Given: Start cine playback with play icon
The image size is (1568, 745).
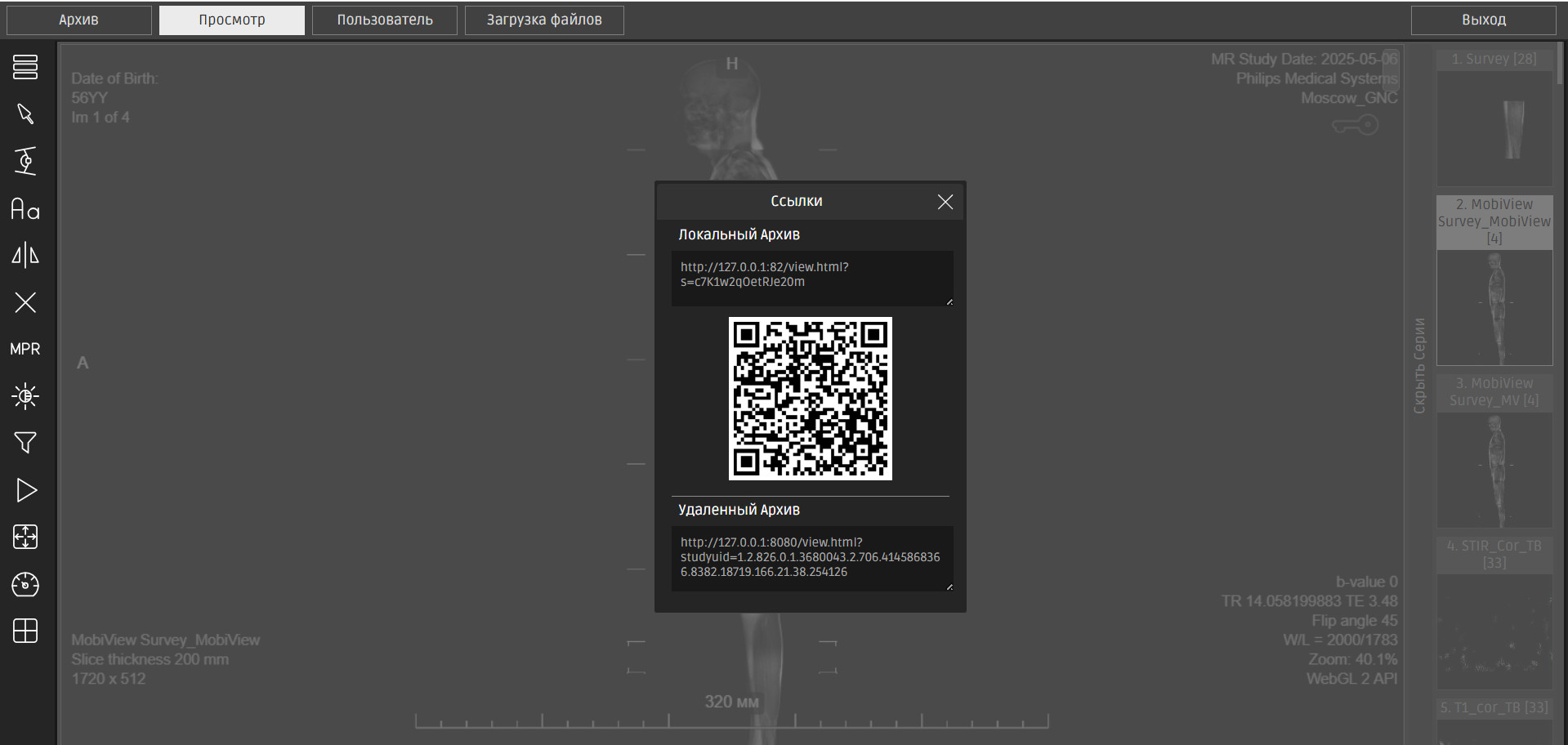Looking at the screenshot, I should coord(25,490).
